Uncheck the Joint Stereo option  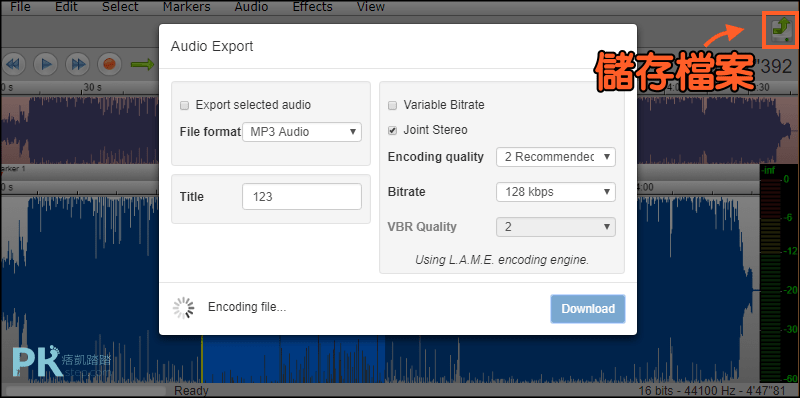click(x=392, y=130)
